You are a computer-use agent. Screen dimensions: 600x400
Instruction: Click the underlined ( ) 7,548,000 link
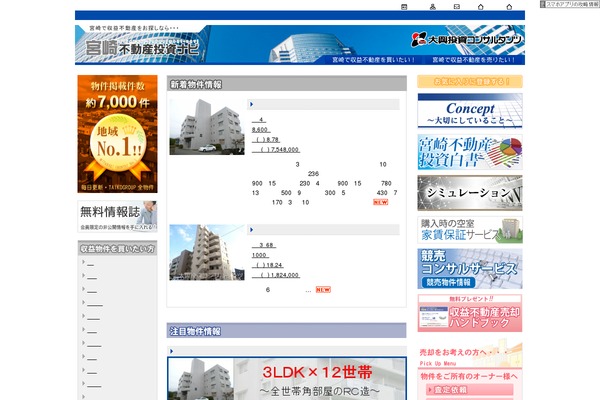point(276,150)
